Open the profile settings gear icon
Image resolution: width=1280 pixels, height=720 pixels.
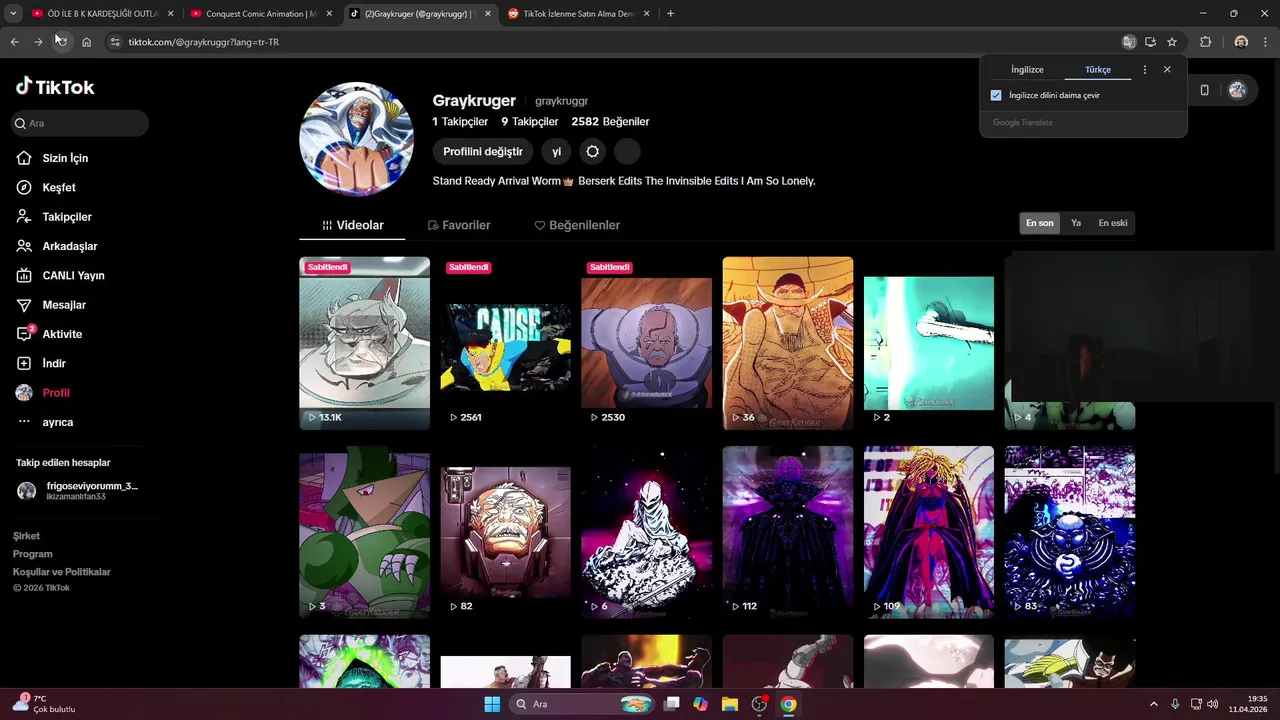[x=593, y=152]
